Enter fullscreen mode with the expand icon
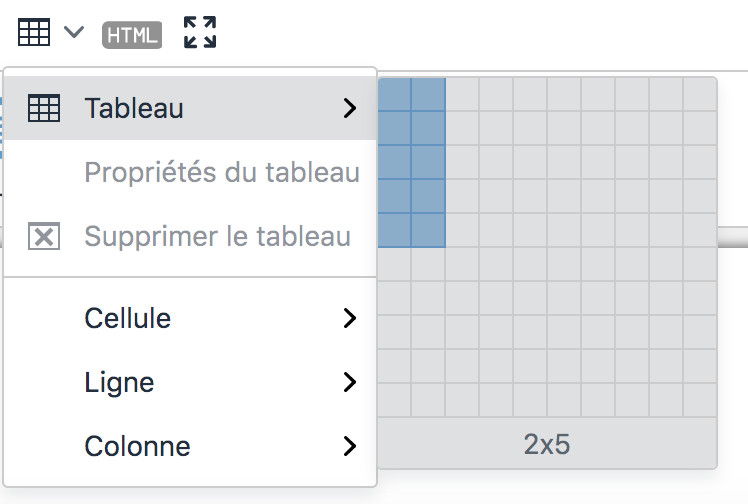The image size is (748, 504). click(200, 32)
